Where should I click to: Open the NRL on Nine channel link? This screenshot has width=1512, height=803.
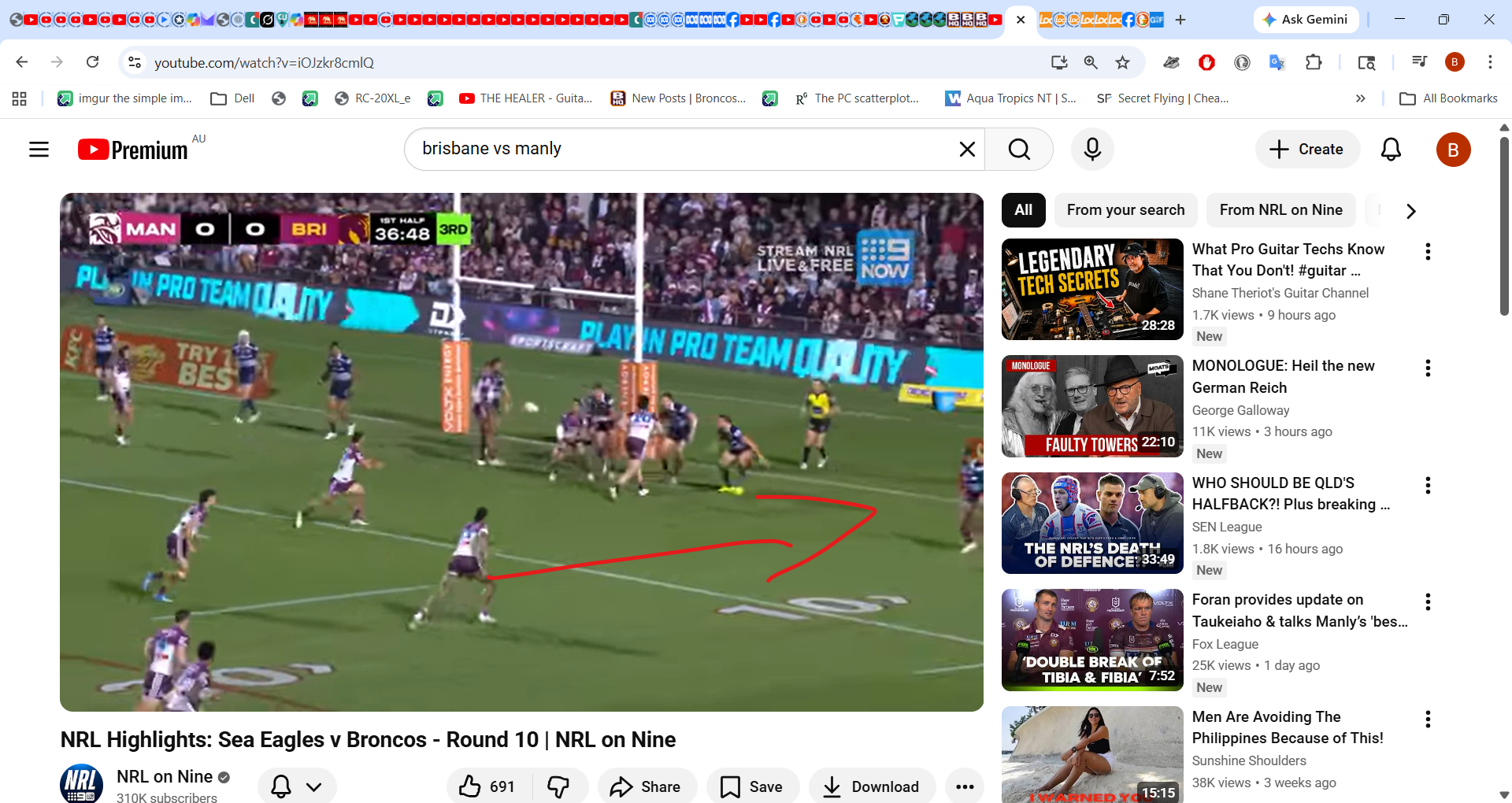coord(164,777)
